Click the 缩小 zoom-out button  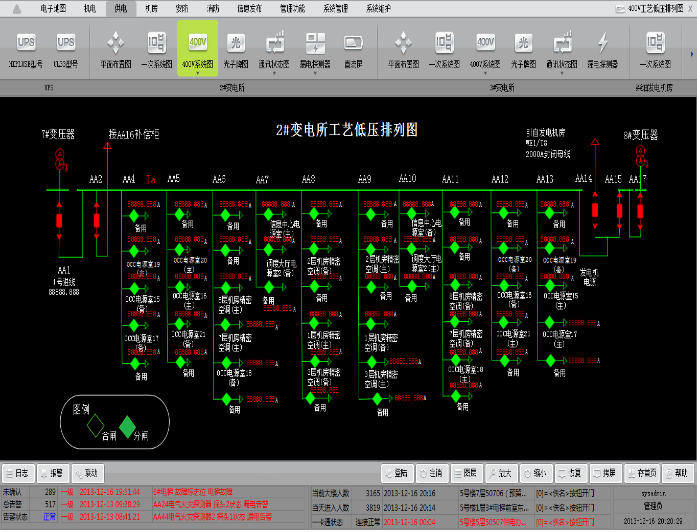coord(536,474)
